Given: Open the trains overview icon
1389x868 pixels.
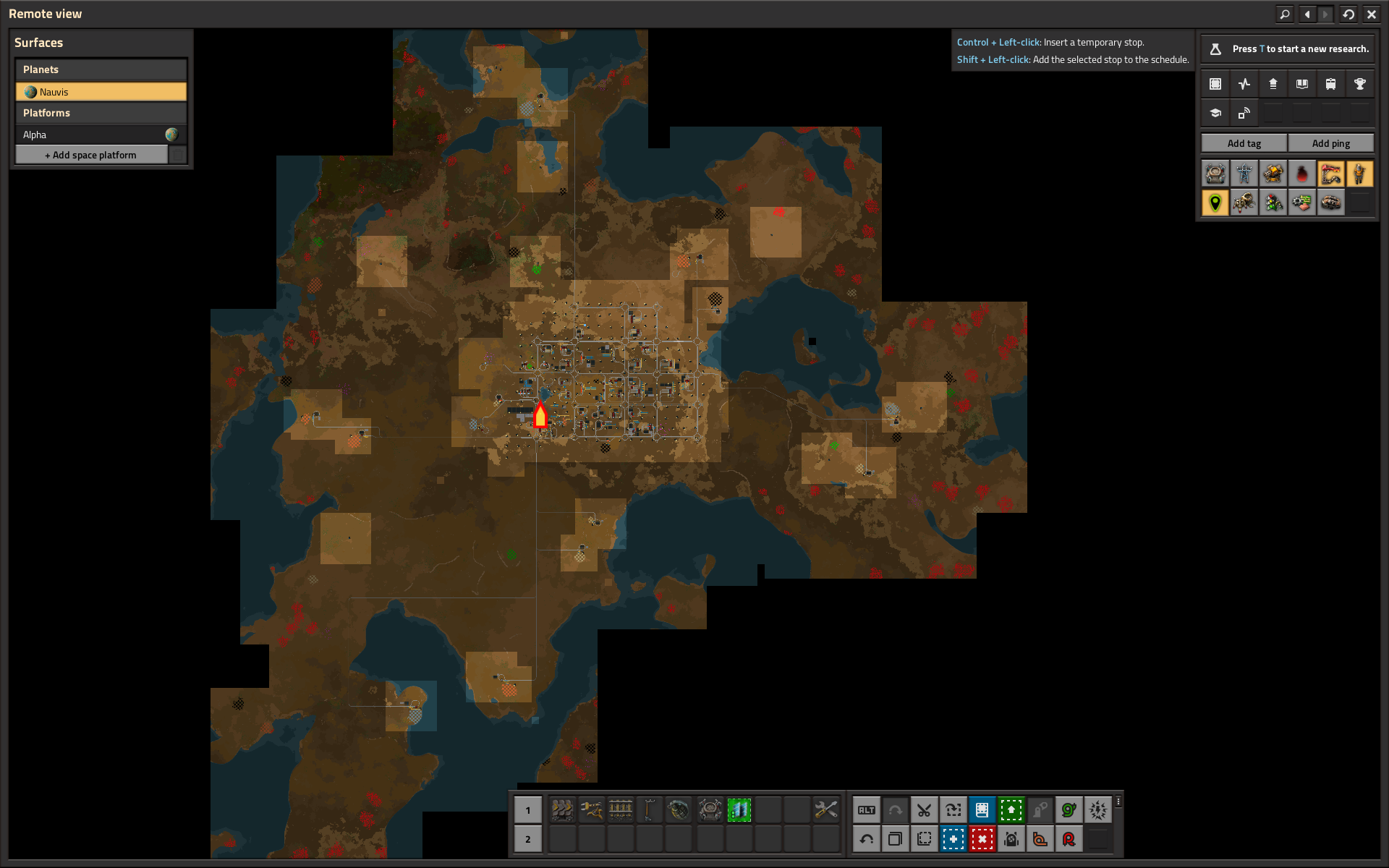Looking at the screenshot, I should (x=1331, y=84).
